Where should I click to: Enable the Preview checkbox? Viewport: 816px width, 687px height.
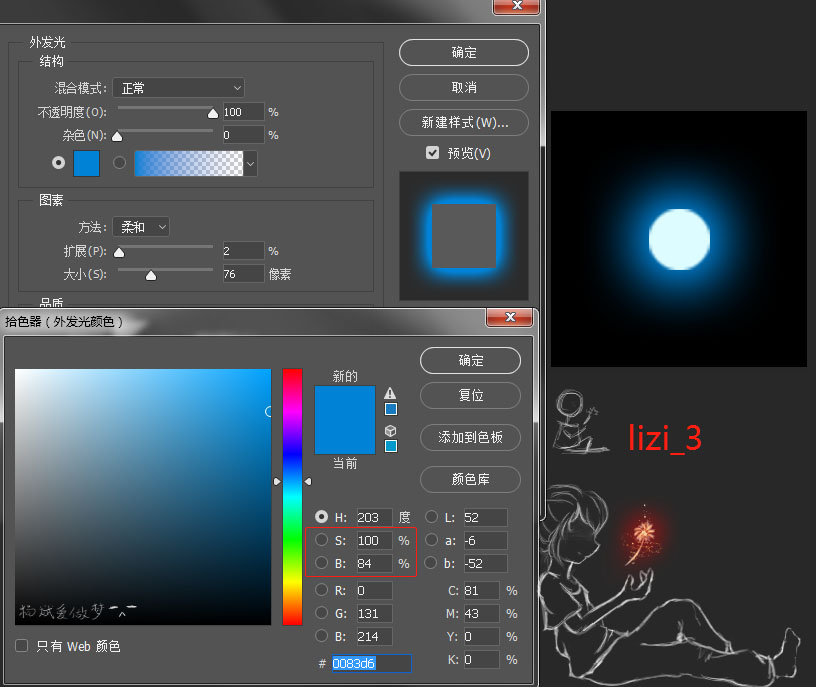click(432, 153)
